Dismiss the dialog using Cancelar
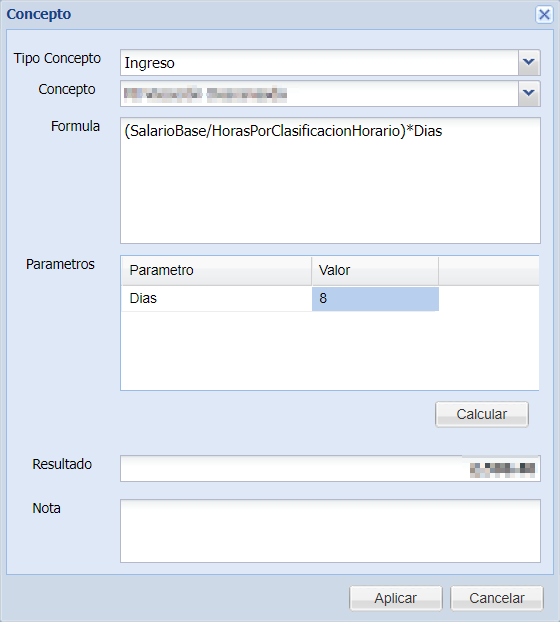This screenshot has width=560, height=622. 497,598
